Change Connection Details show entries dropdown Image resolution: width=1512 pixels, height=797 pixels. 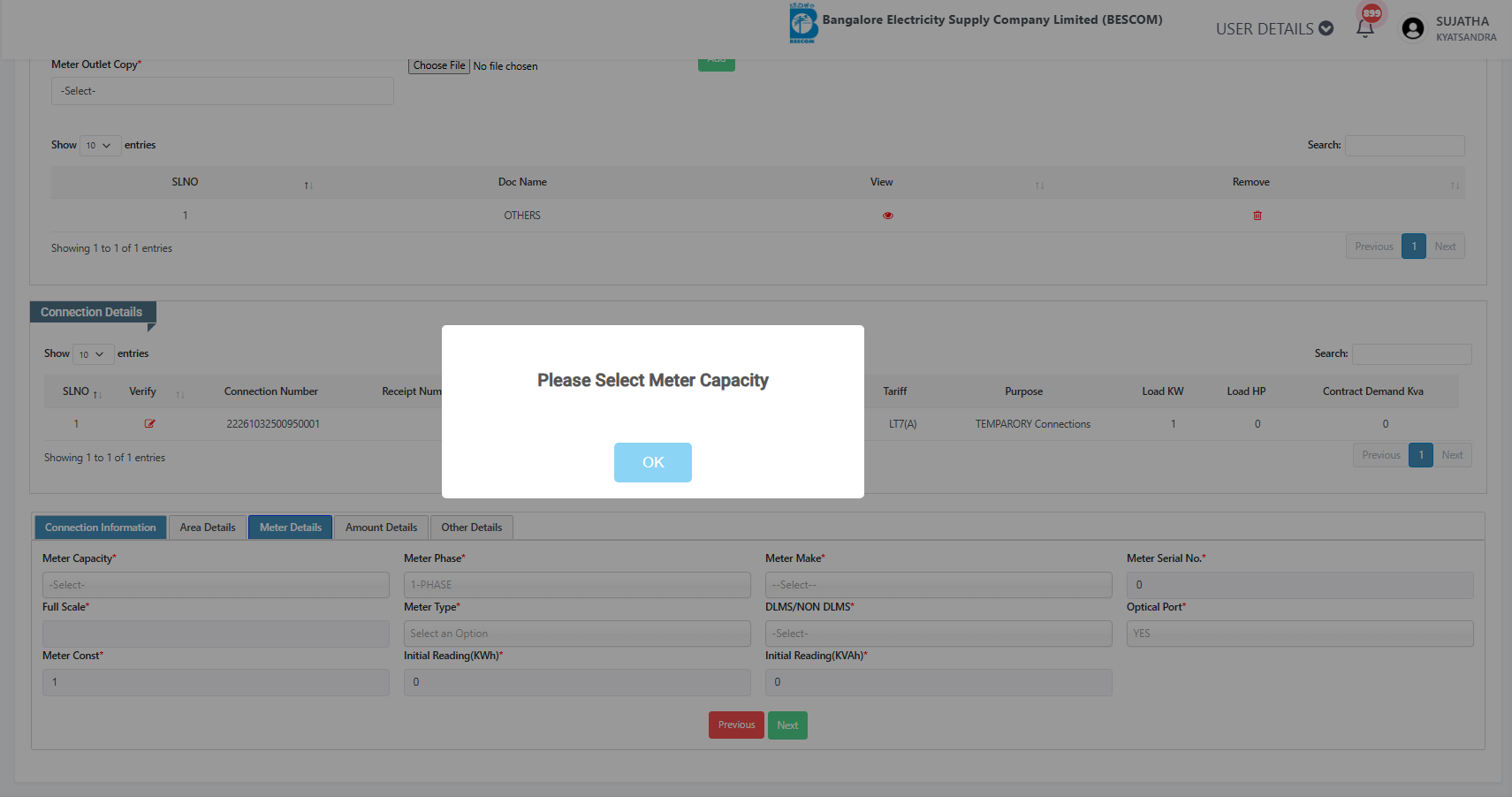(94, 354)
